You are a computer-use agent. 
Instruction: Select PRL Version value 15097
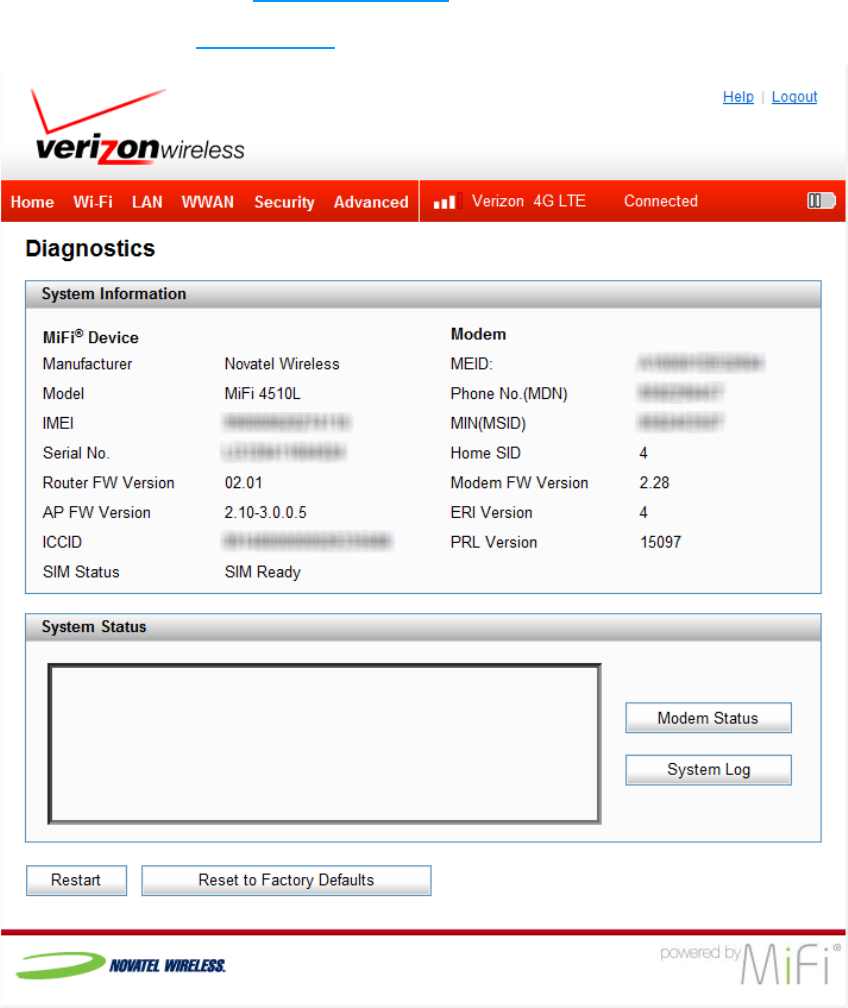tap(660, 542)
